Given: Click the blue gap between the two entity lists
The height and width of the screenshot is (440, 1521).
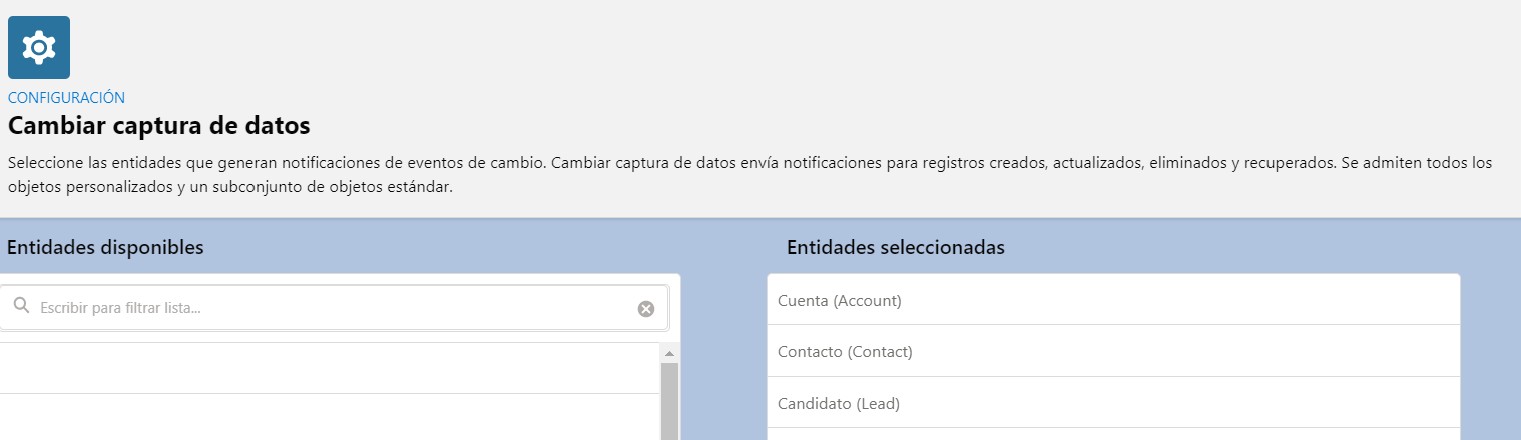Looking at the screenshot, I should coord(723,350).
